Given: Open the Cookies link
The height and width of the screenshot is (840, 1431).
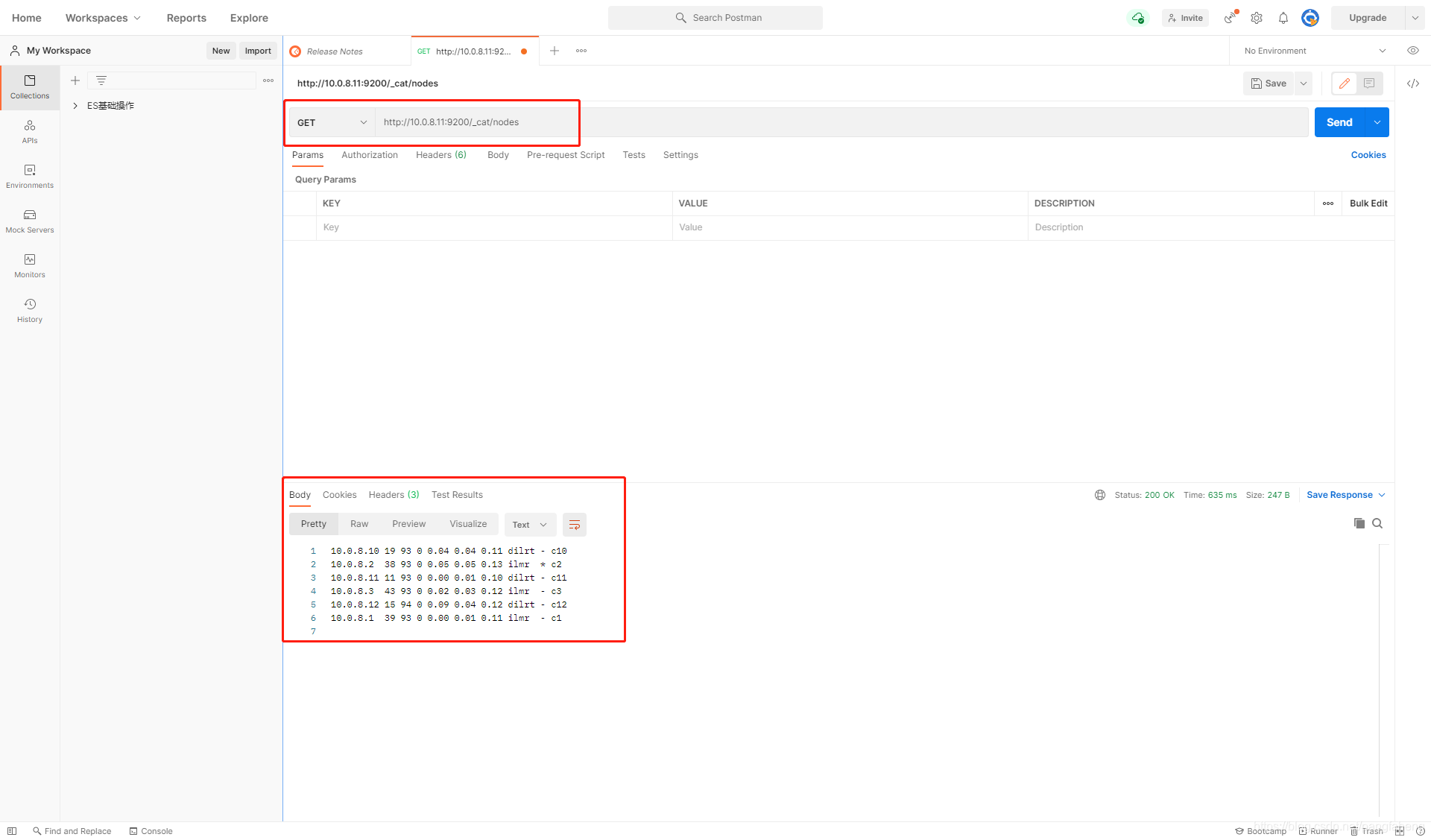Looking at the screenshot, I should tap(1368, 155).
